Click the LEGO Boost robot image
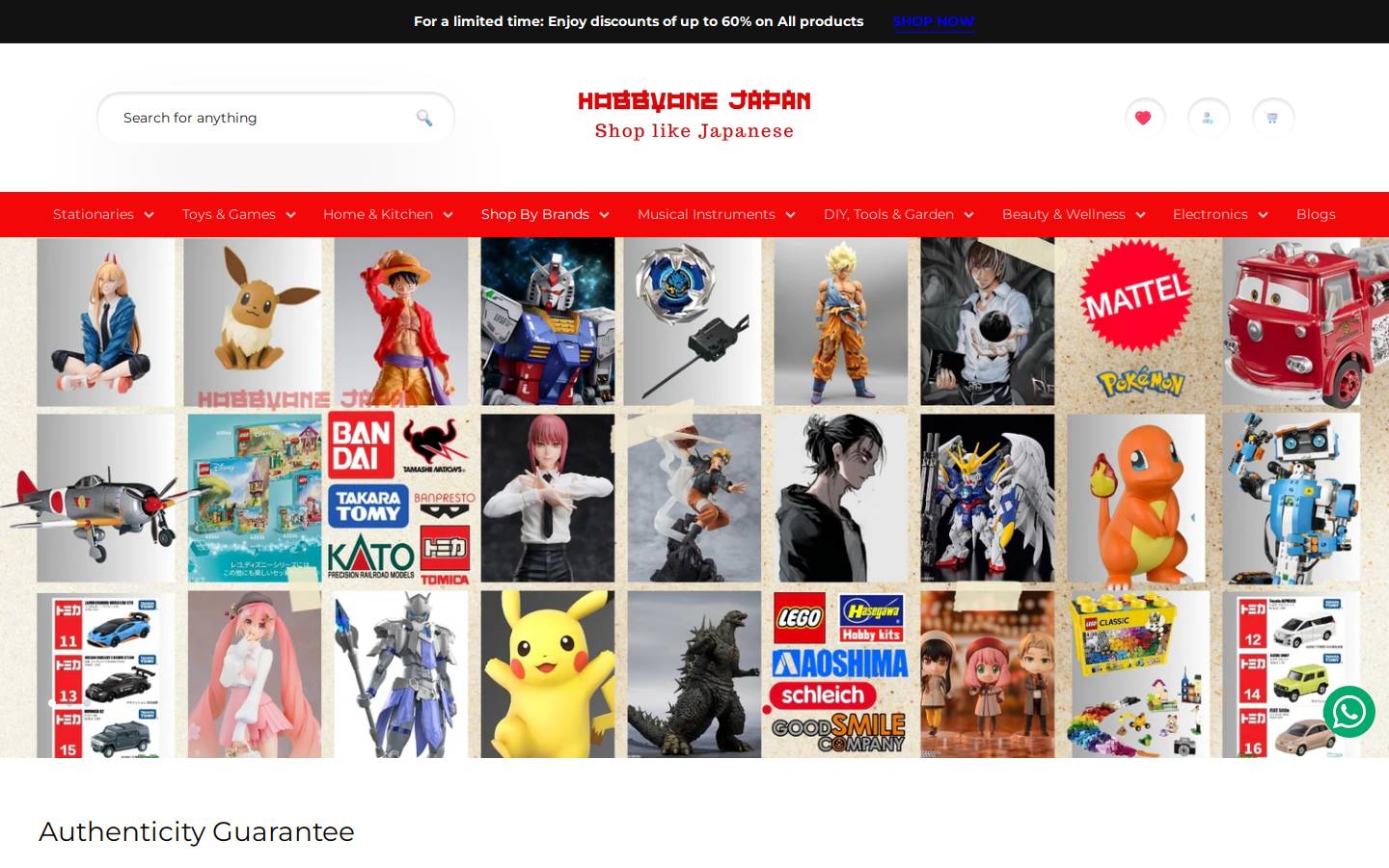The height and width of the screenshot is (868, 1389). pyautogui.click(x=1291, y=499)
